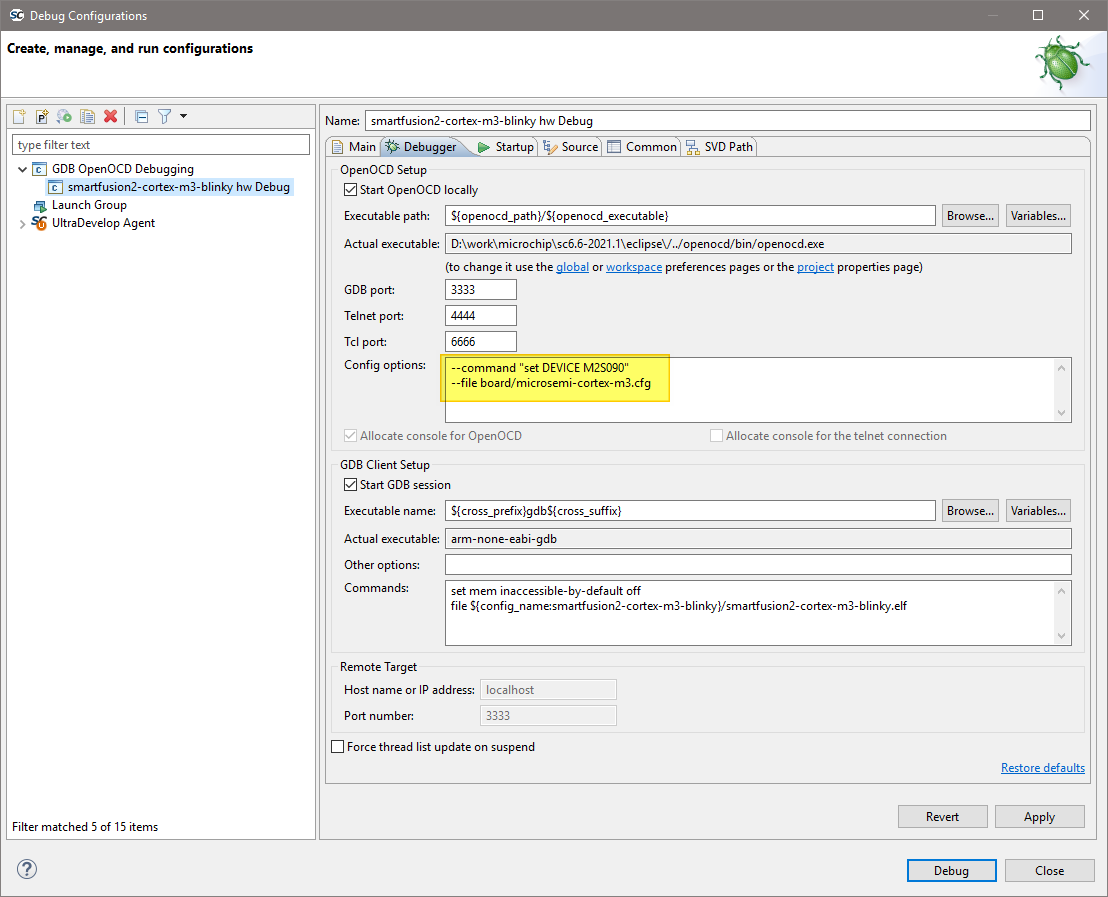Image resolution: width=1108 pixels, height=897 pixels.
Task: Toggle Start OpenOCD locally checkbox
Action: point(350,189)
